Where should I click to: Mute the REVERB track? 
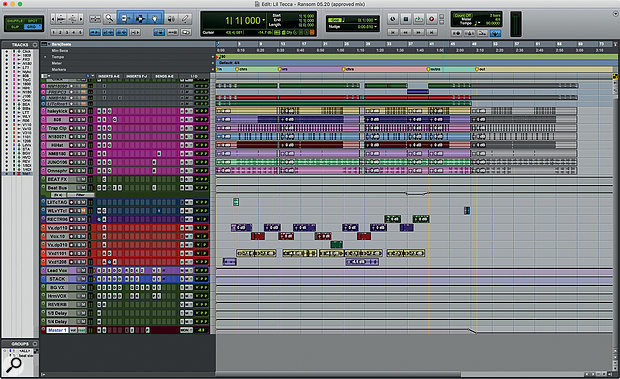tap(83, 305)
